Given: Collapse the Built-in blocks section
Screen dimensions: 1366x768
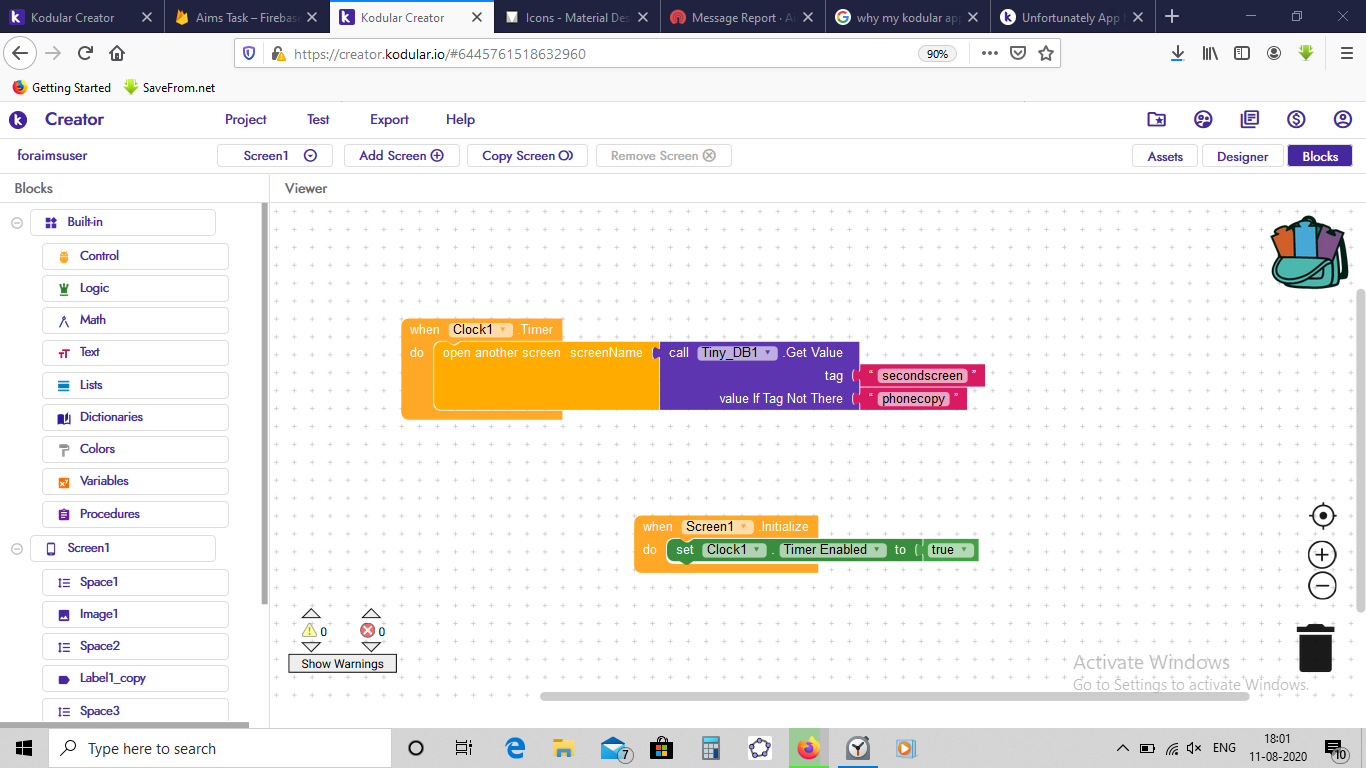Looking at the screenshot, I should click(x=17, y=223).
